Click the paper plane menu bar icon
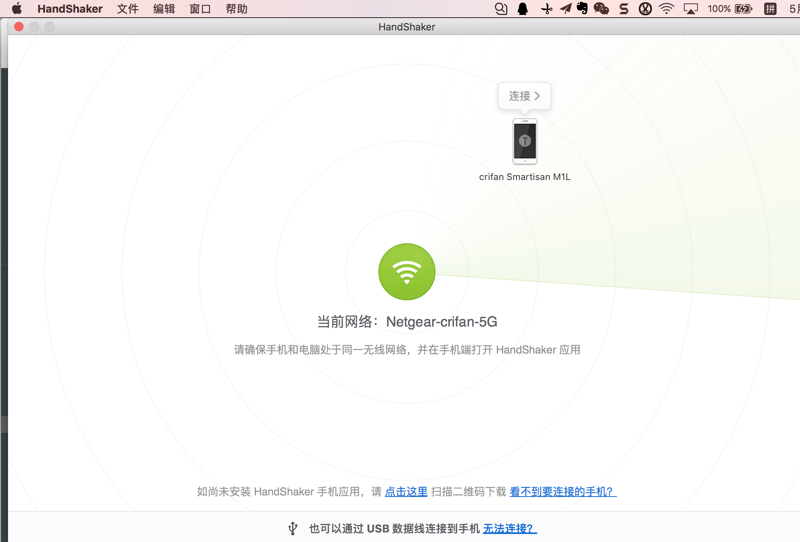 (x=565, y=9)
